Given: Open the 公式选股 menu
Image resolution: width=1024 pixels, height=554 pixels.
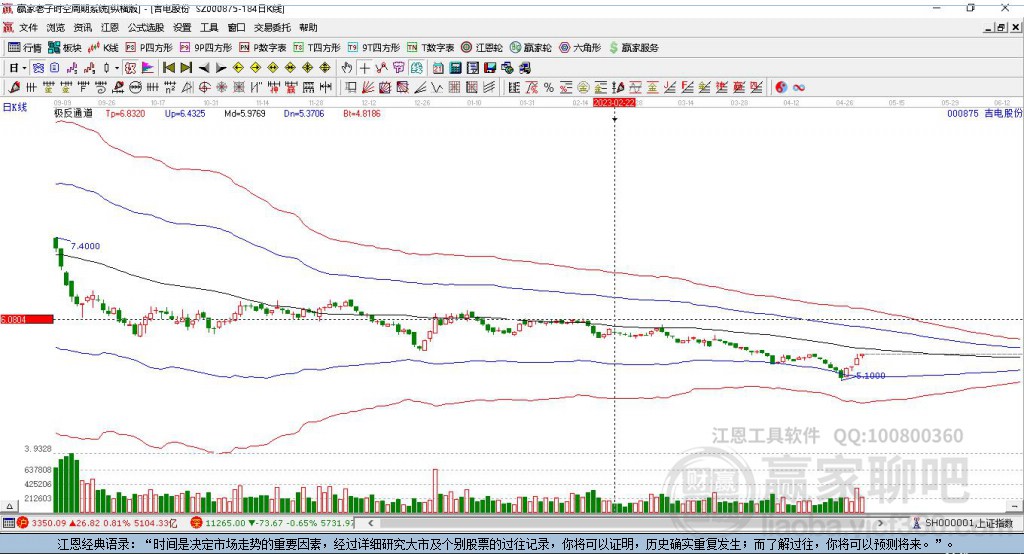Looking at the screenshot, I should pyautogui.click(x=146, y=27).
